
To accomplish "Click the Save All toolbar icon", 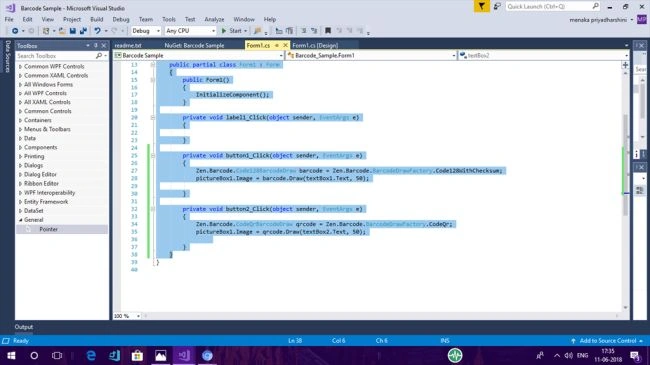I will click(x=83, y=31).
